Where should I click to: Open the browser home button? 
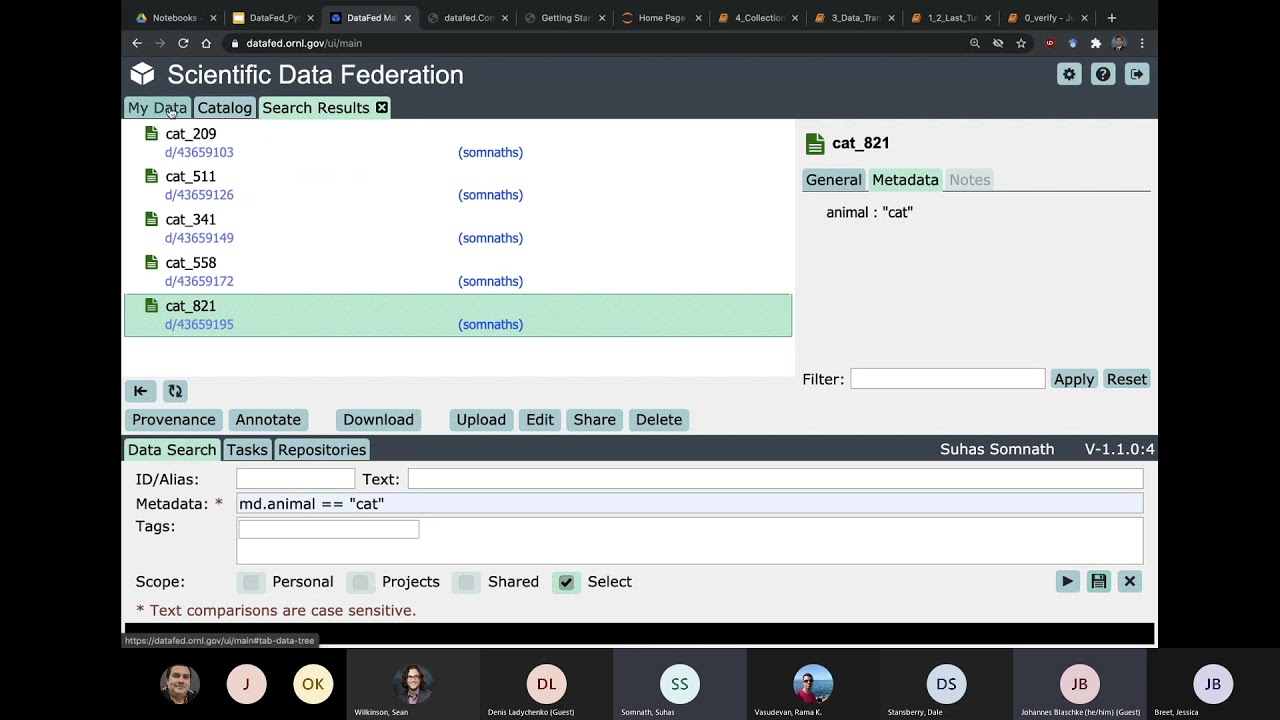tap(206, 43)
